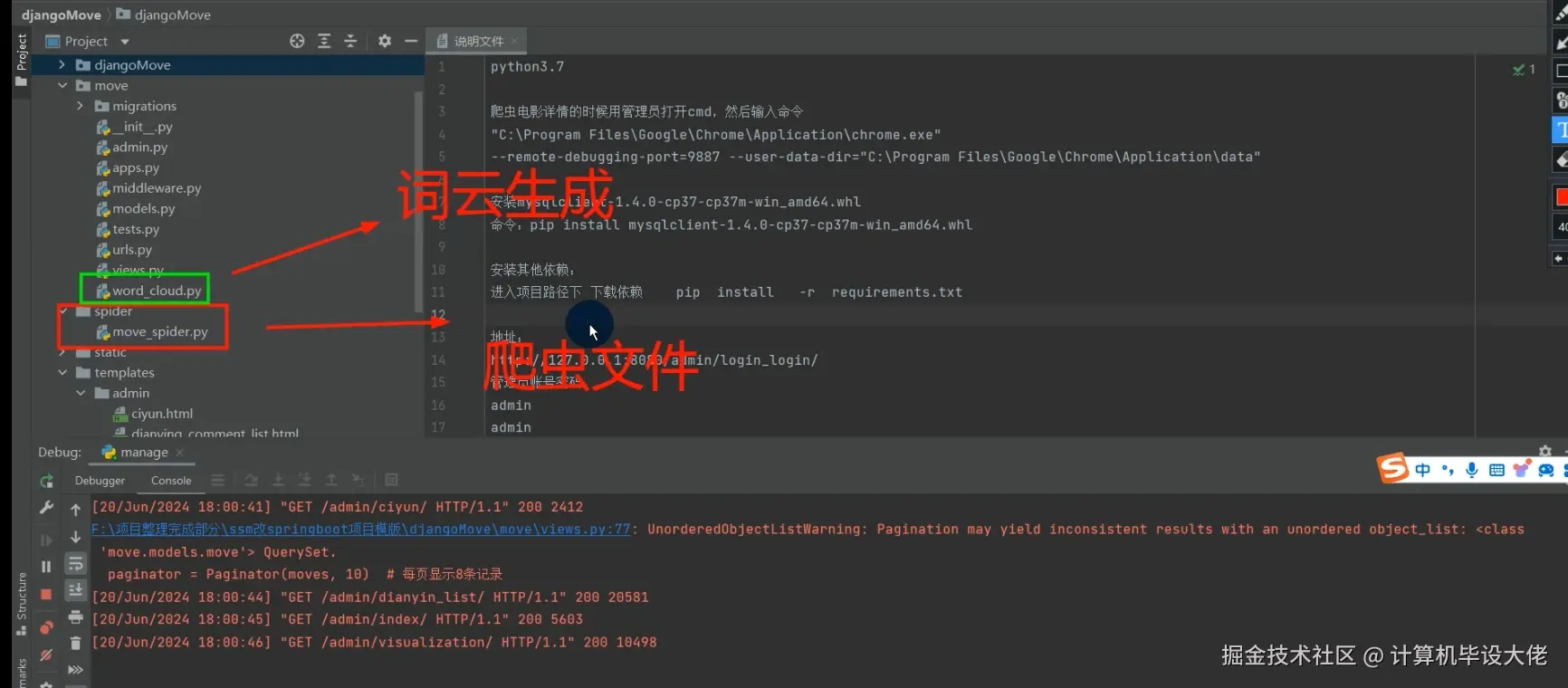
Task: Close the manage debug tab
Action: tap(179, 452)
